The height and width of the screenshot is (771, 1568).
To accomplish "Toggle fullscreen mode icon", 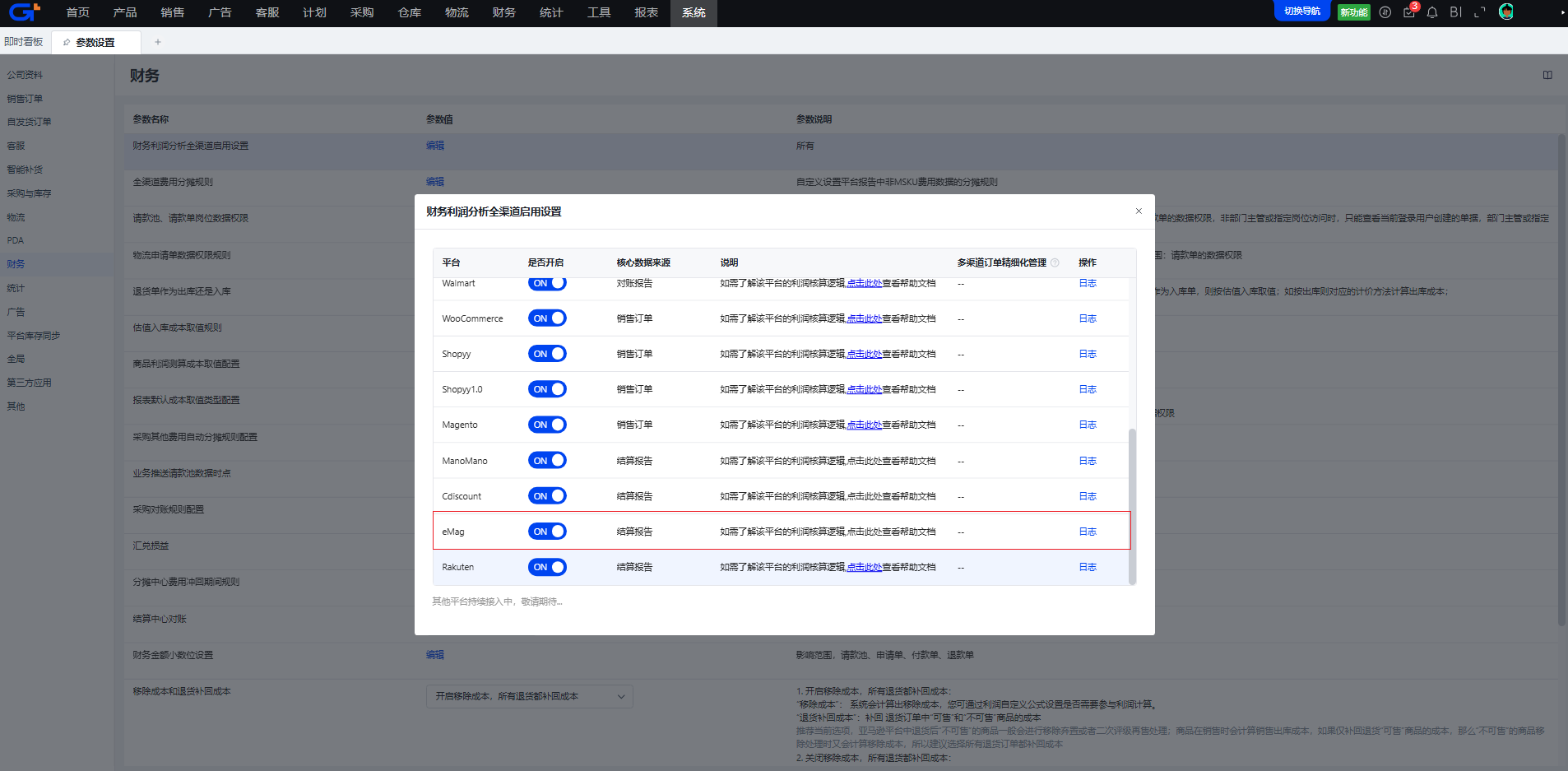I will 1480,12.
